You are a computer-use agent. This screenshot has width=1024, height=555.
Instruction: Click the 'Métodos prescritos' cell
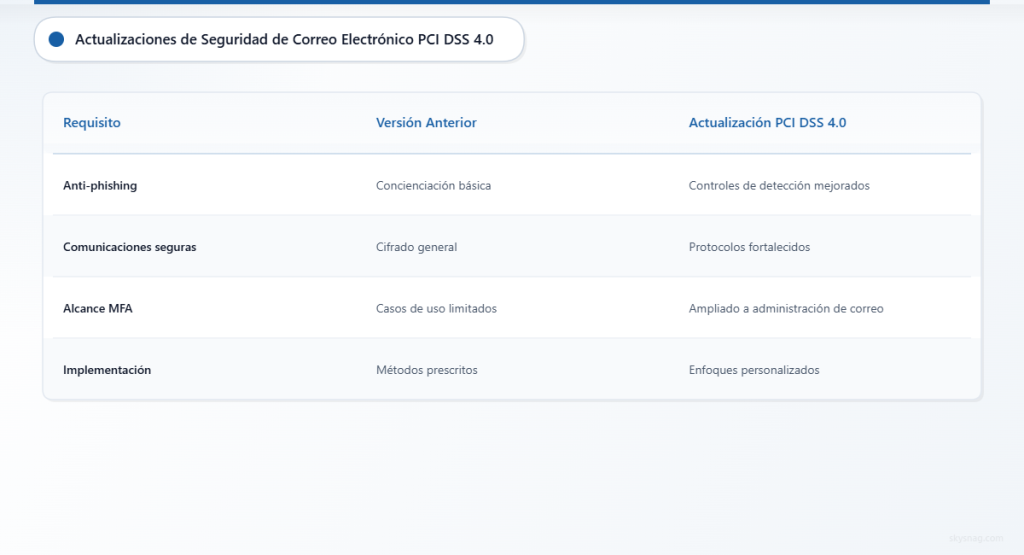[x=426, y=370]
